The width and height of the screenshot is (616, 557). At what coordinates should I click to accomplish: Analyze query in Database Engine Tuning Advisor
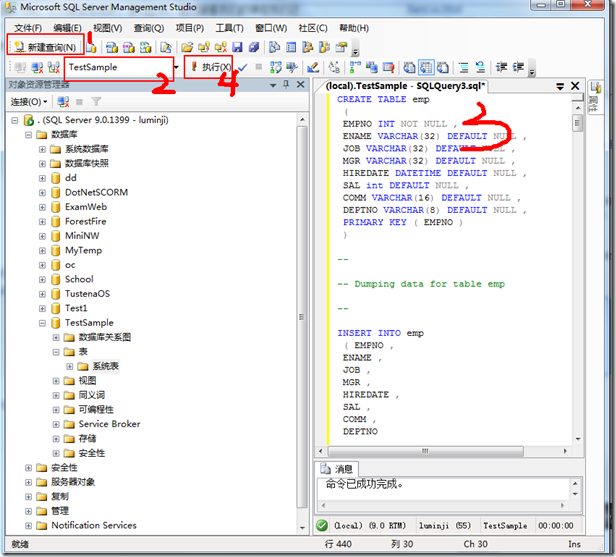[x=292, y=68]
